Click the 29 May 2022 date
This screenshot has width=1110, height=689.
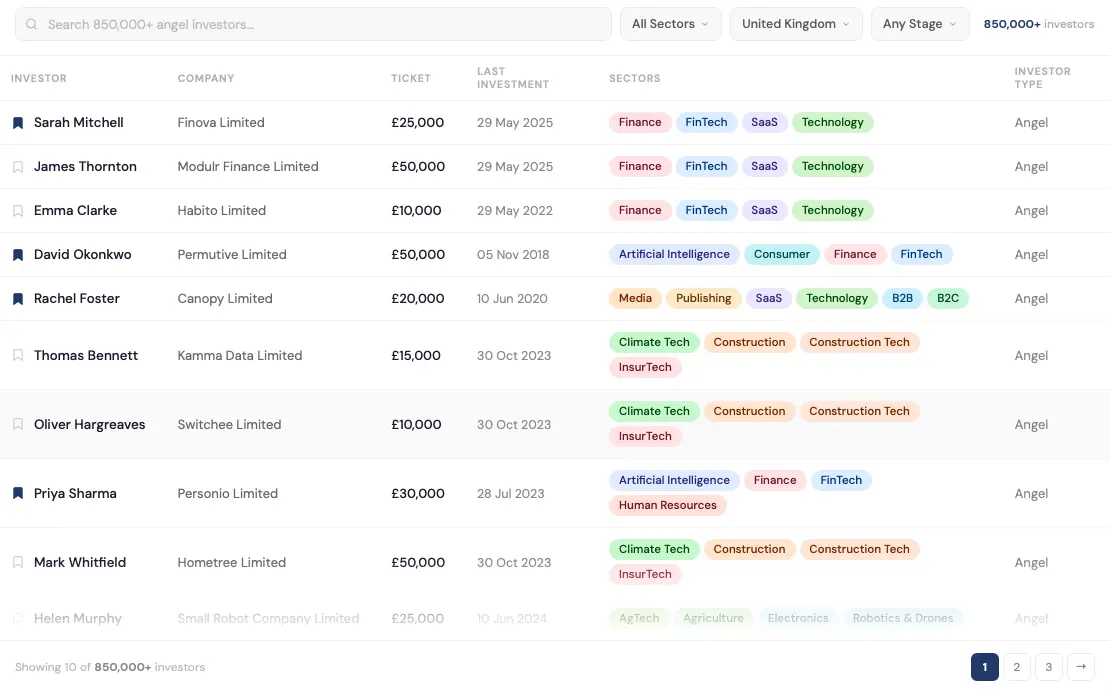click(515, 210)
